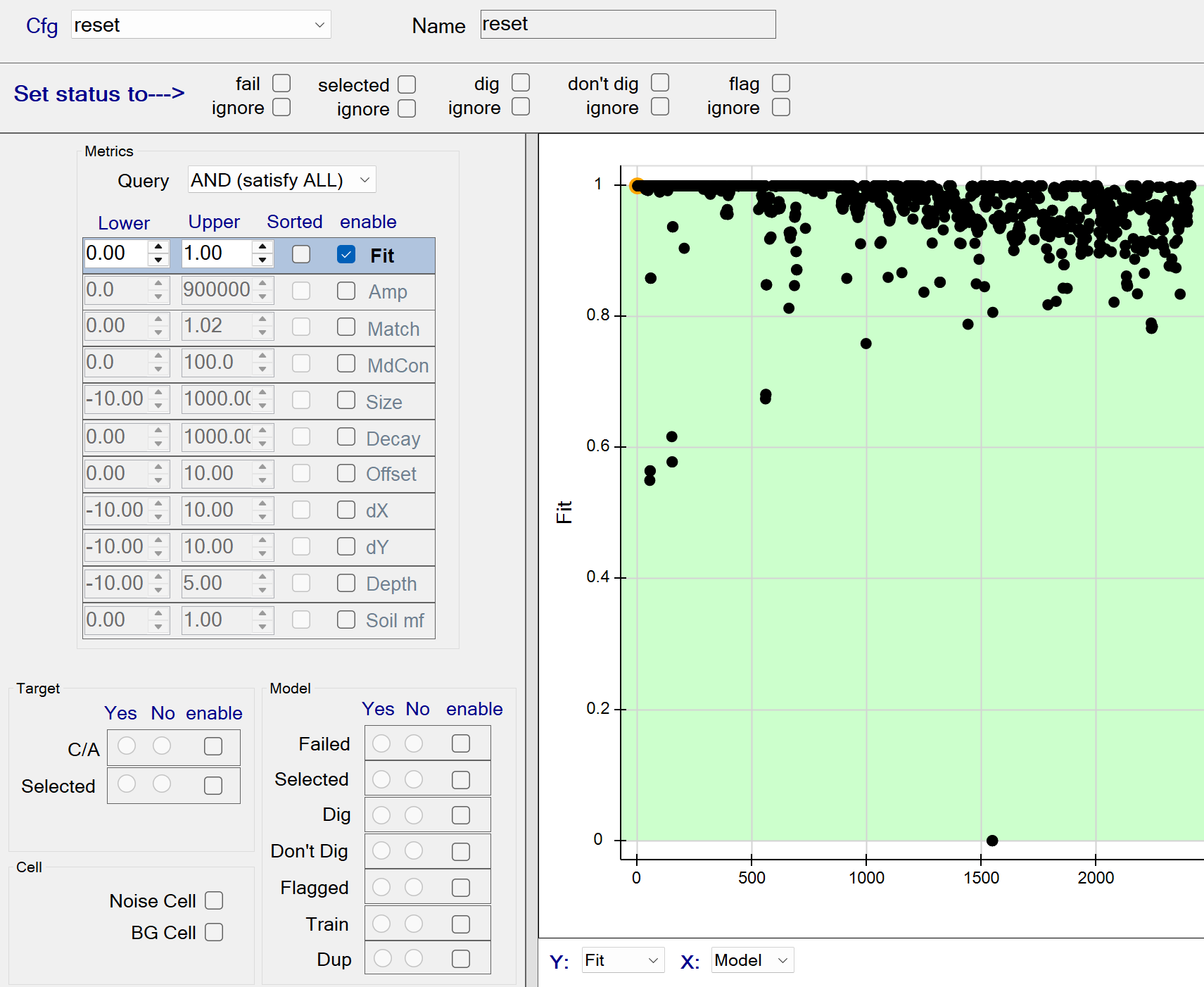Enable the Target C/A filter checkbox
The height and width of the screenshot is (987, 1204).
213,746
